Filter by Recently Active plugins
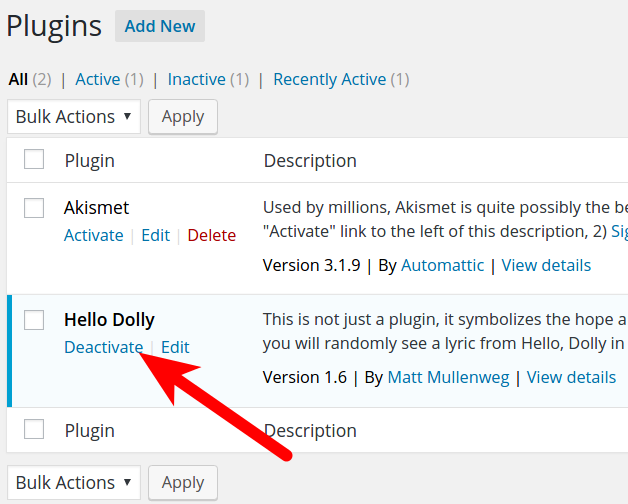The width and height of the screenshot is (628, 504). (329, 79)
